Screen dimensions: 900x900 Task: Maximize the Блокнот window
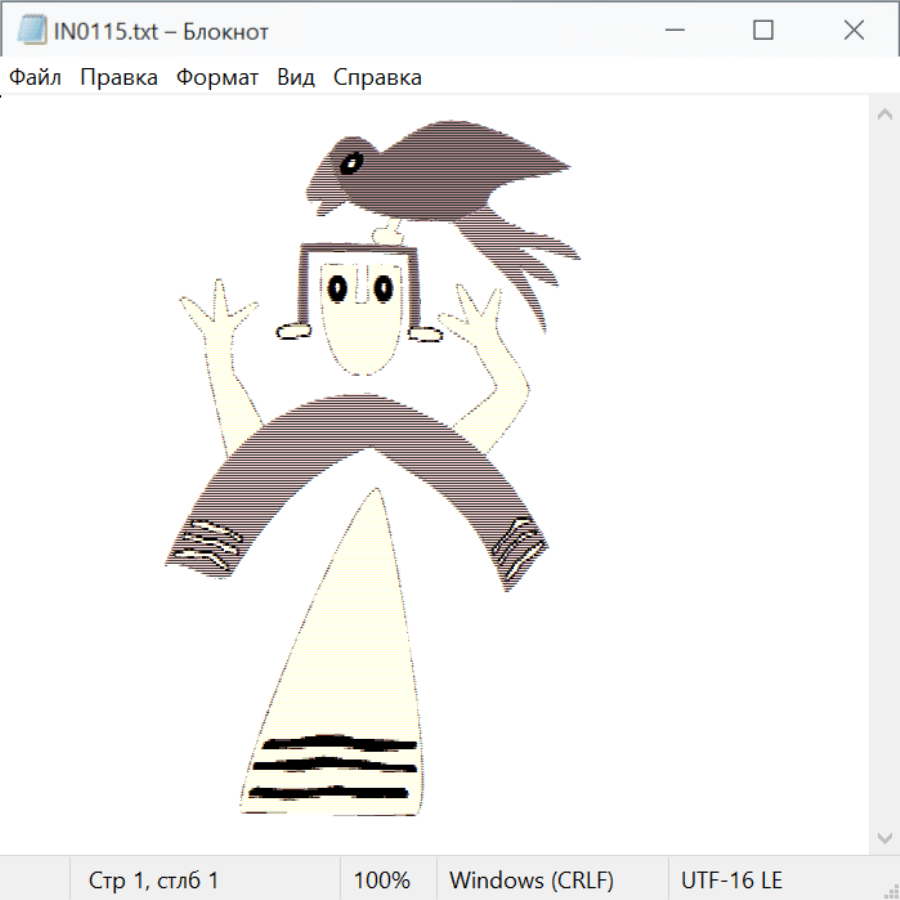(763, 31)
